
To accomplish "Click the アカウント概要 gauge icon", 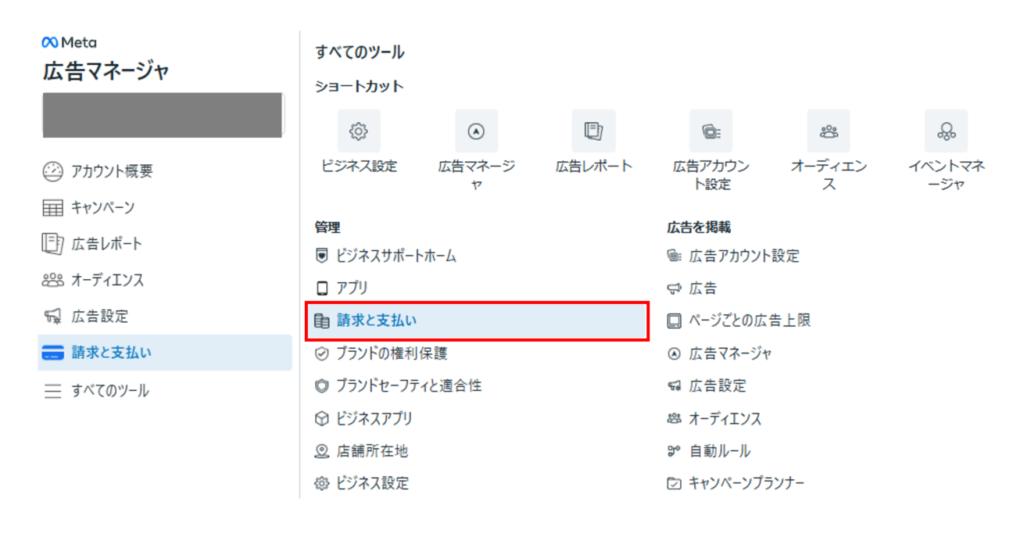I will [52, 171].
